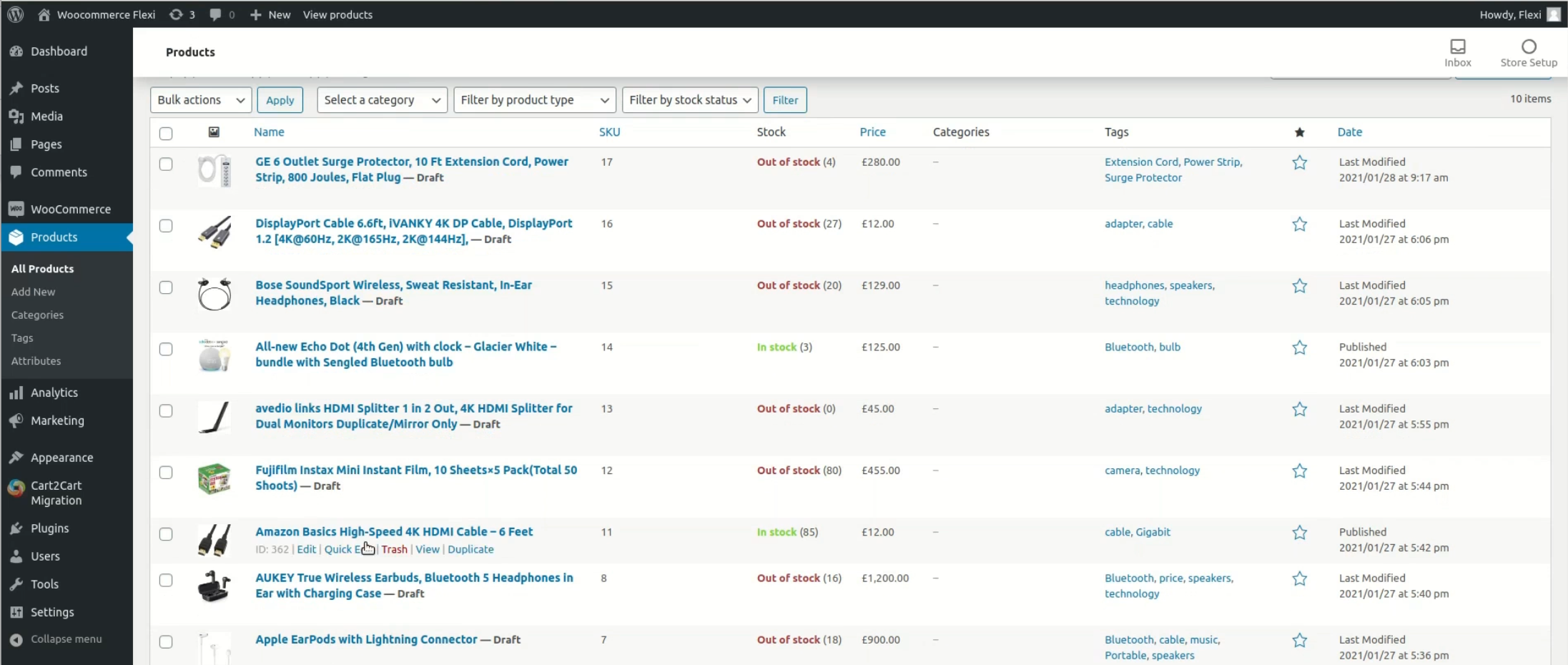This screenshot has height=665, width=1568.
Task: Click the WooCommerce icon in sidebar
Action: (16, 209)
